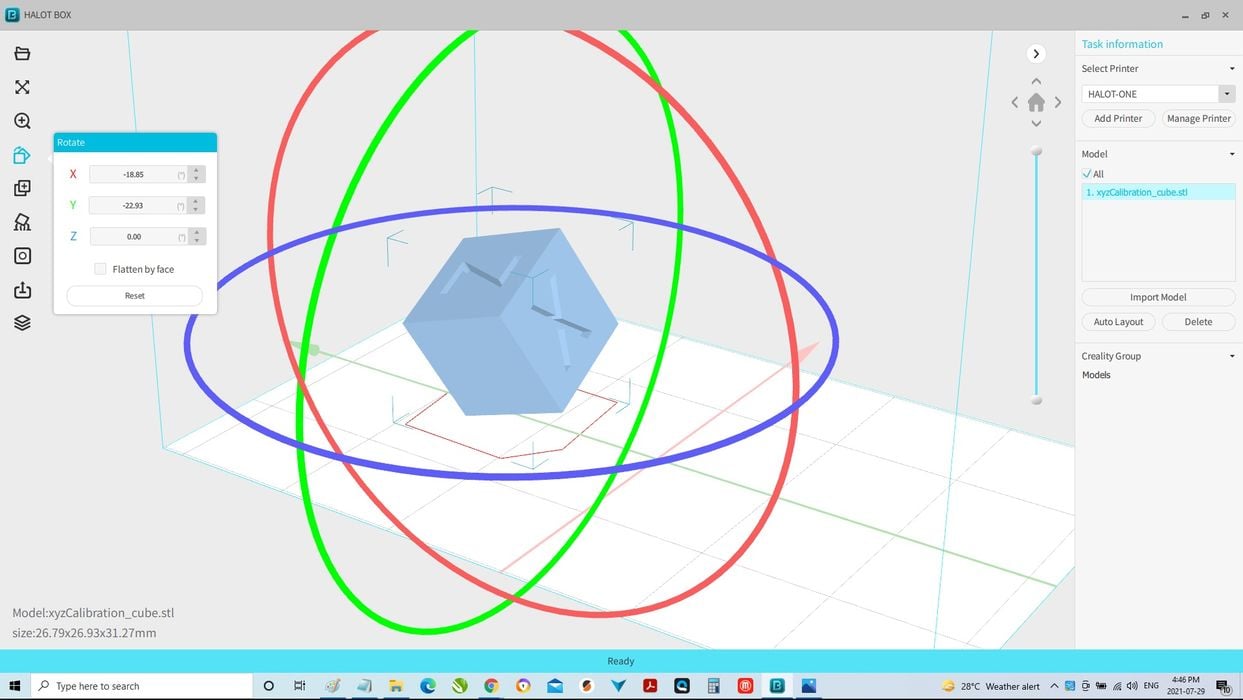Activate the Rotate tool
The width and height of the screenshot is (1243, 700).
[22, 154]
